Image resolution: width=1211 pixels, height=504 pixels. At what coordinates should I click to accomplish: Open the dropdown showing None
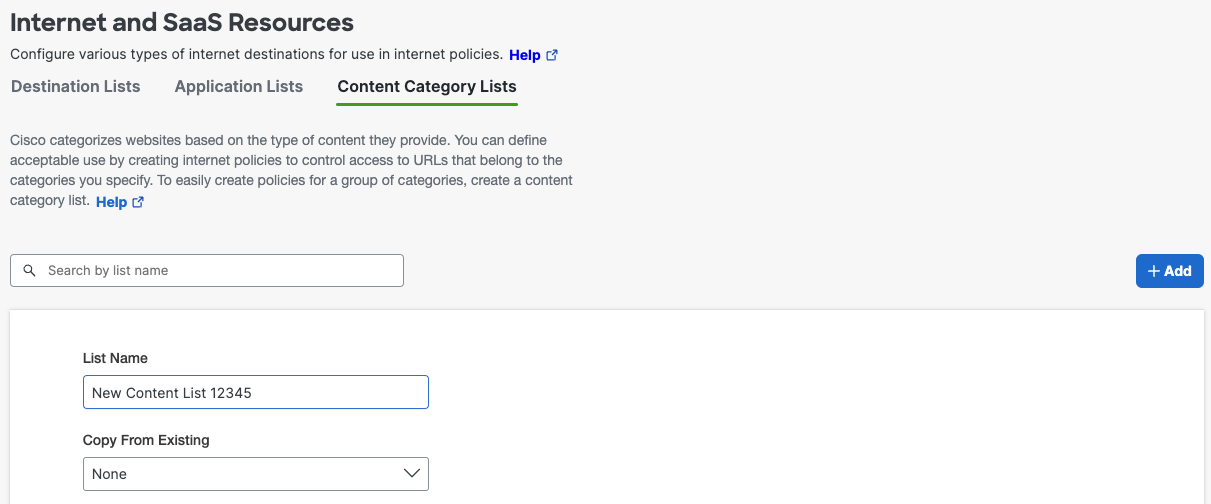coord(255,474)
